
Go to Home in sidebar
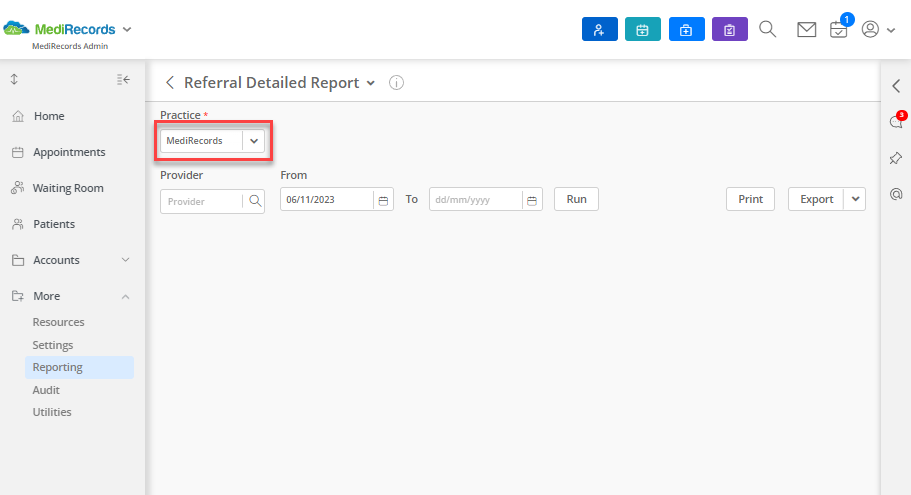coord(49,116)
